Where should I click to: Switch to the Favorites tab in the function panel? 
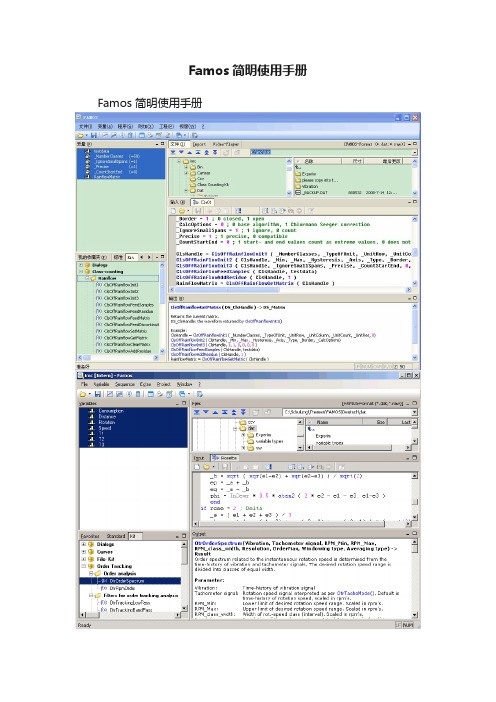click(90, 536)
